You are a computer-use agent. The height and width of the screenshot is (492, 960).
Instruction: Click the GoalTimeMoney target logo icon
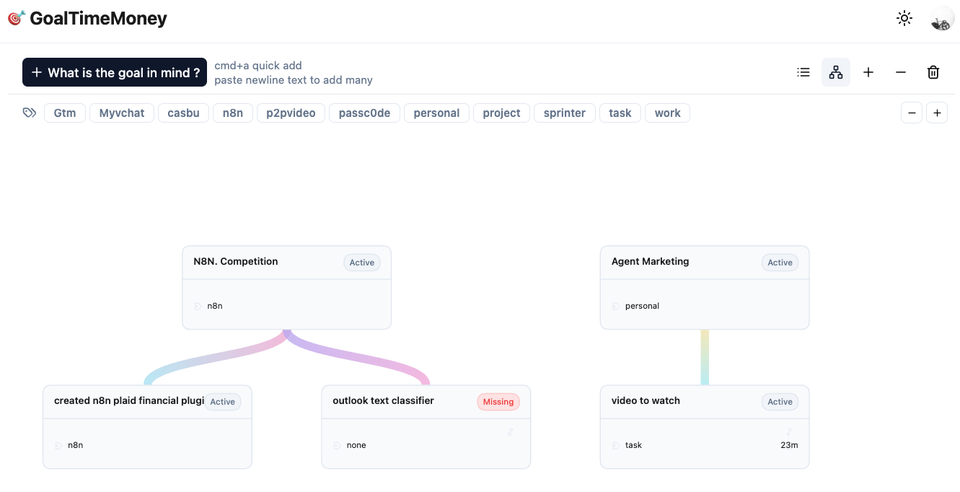pos(16,18)
